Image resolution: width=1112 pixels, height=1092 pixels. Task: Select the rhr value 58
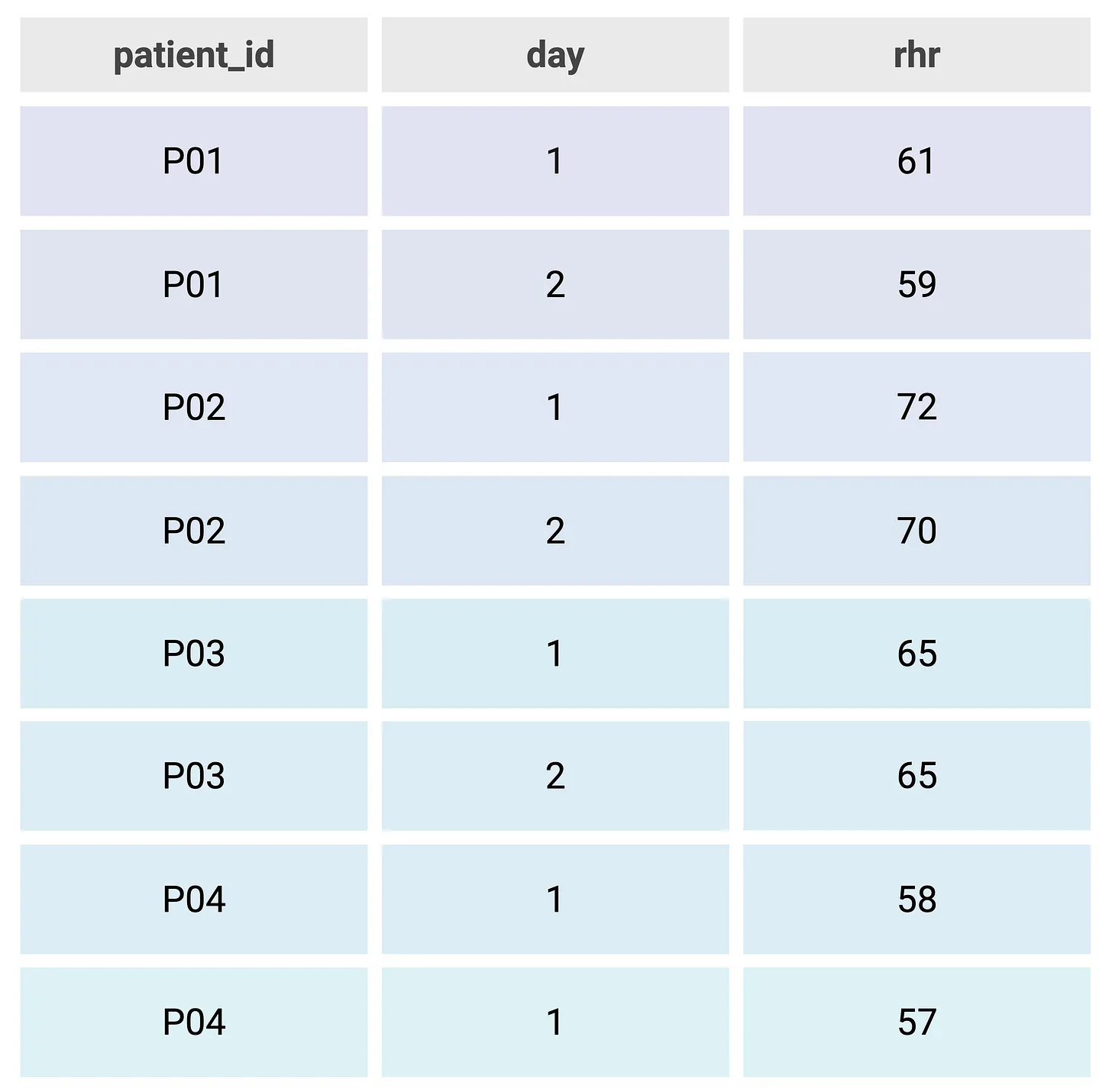point(916,899)
